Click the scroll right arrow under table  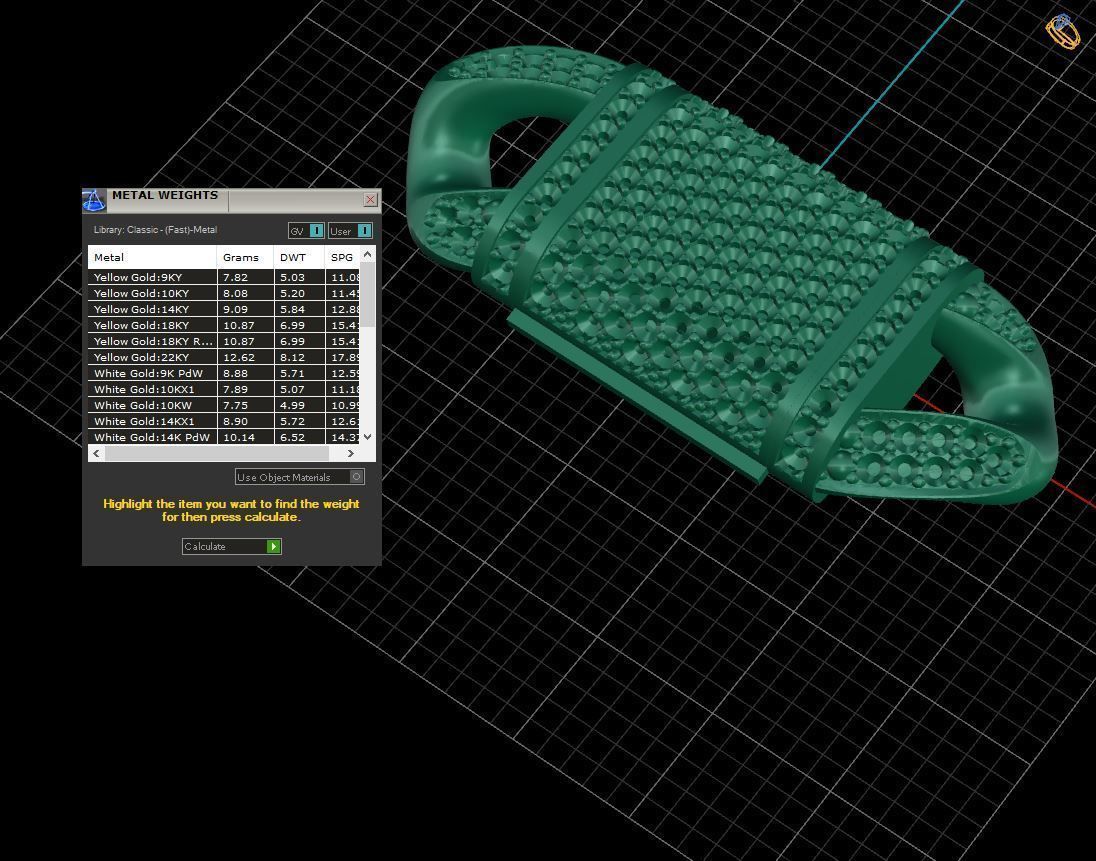point(351,454)
